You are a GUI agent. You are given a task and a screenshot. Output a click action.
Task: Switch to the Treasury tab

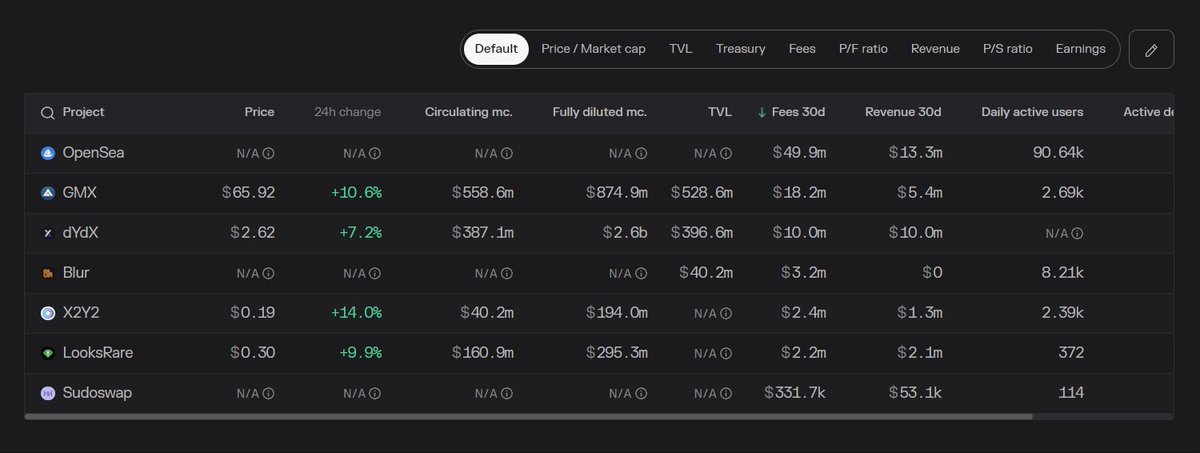[x=740, y=49]
